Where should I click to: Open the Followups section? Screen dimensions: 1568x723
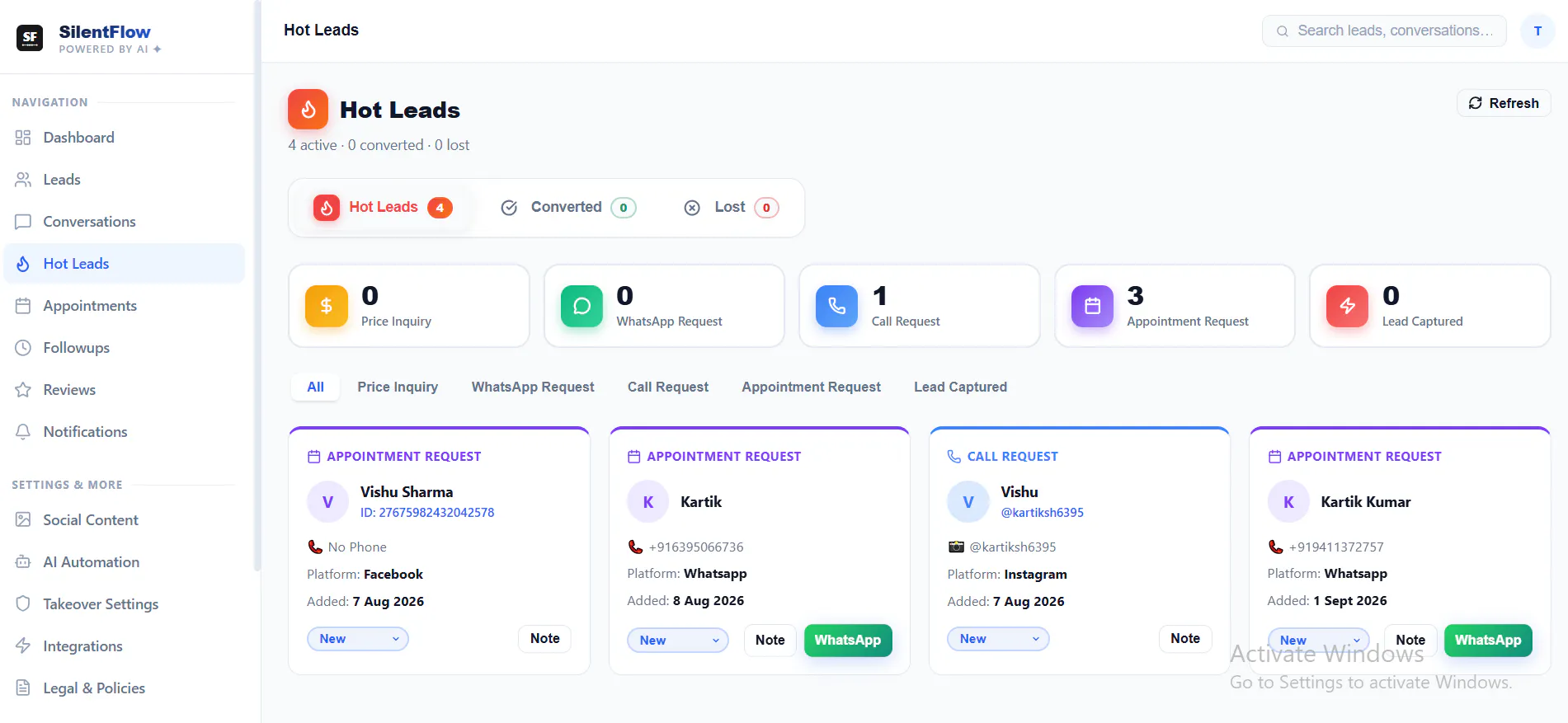click(124, 348)
